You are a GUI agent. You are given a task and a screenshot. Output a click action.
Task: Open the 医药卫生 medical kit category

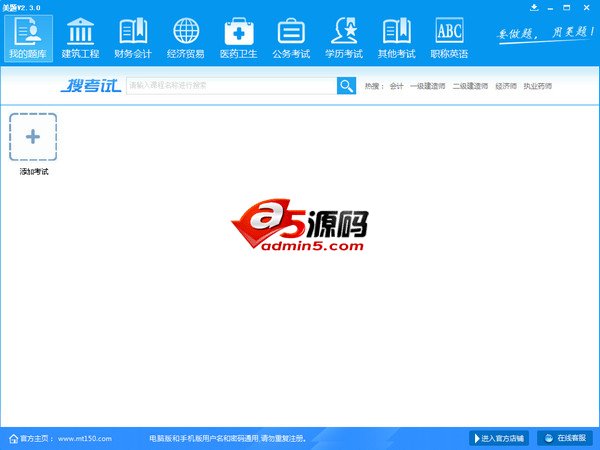tap(239, 38)
